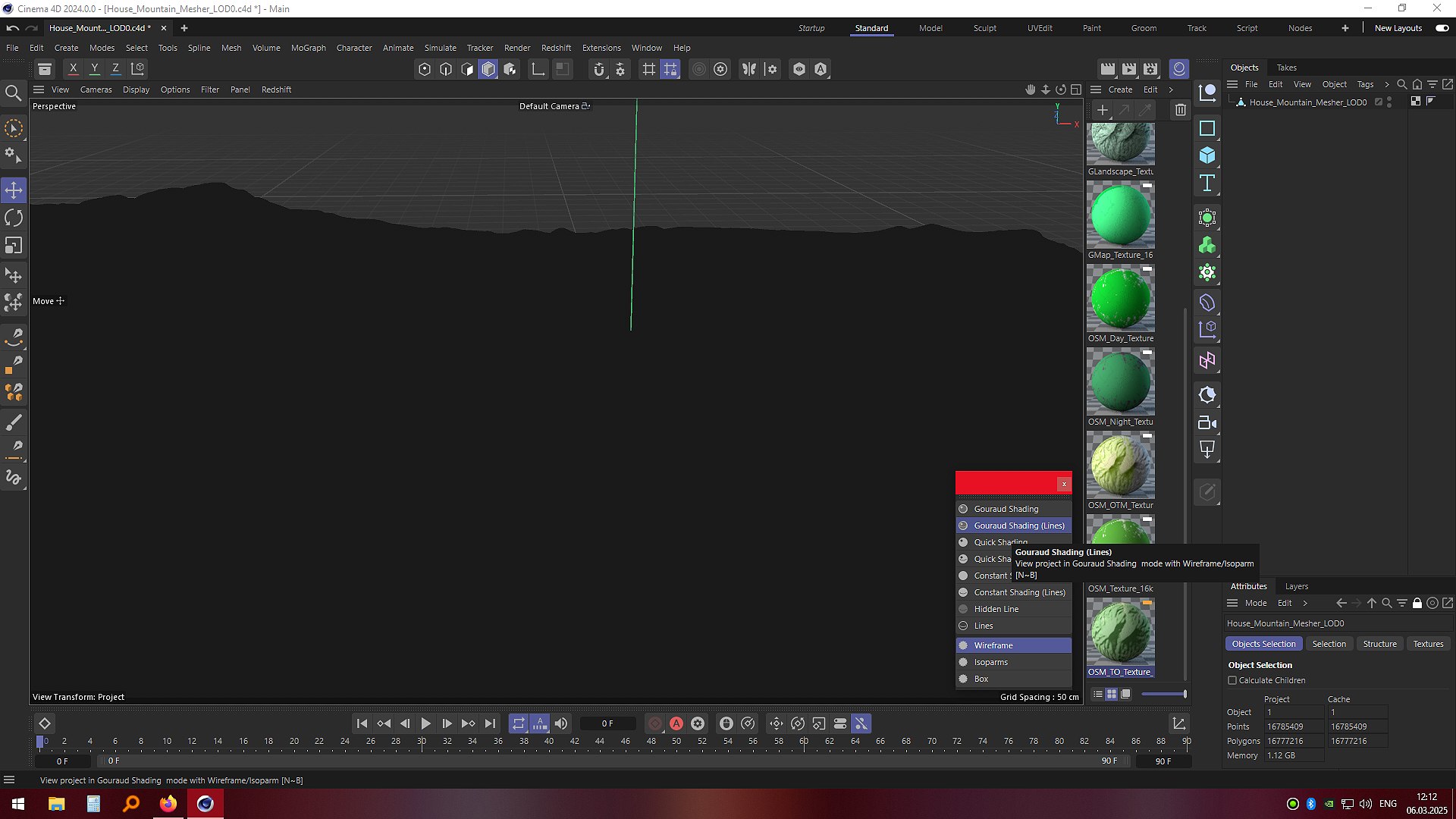
Task: Open the Simulate menu
Action: [x=441, y=48]
